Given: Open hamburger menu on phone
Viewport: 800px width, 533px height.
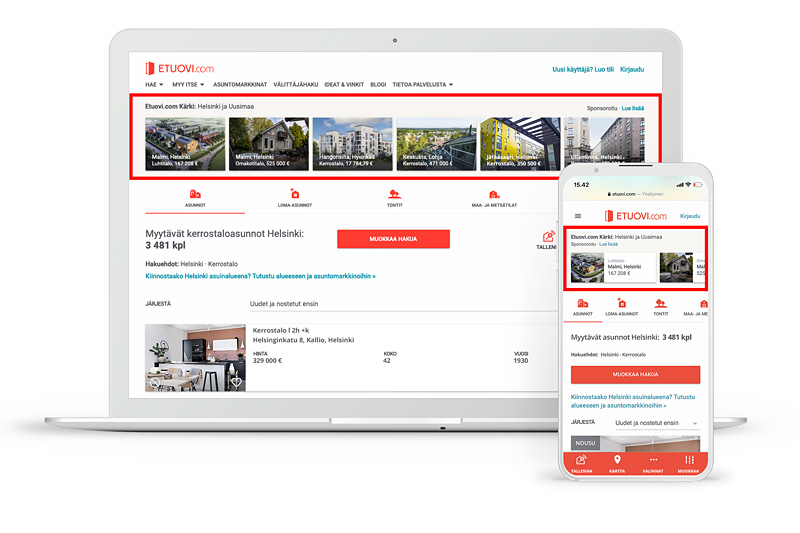Looking at the screenshot, I should pyautogui.click(x=578, y=216).
